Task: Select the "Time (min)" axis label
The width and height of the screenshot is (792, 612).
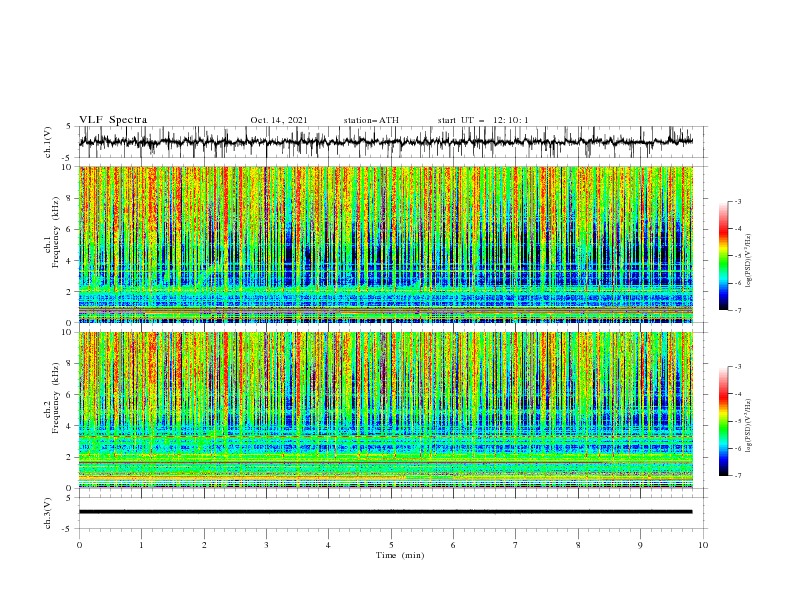Action: click(400, 555)
